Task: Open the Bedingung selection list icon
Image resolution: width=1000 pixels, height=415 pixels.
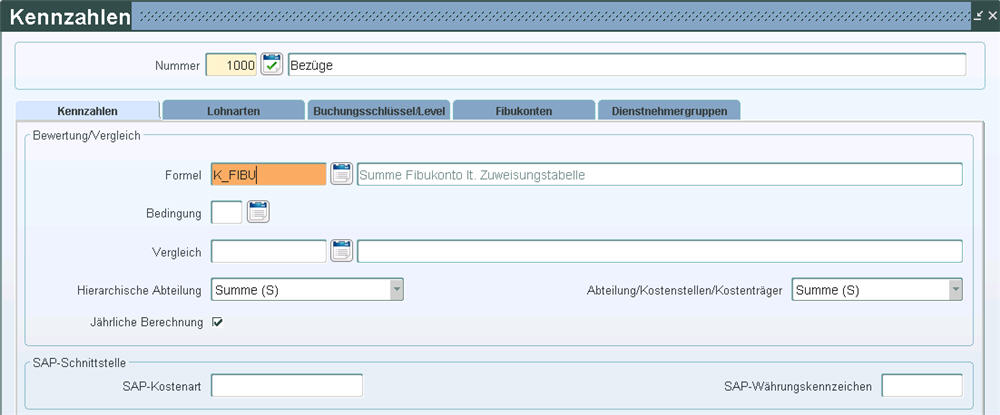Action: click(259, 212)
